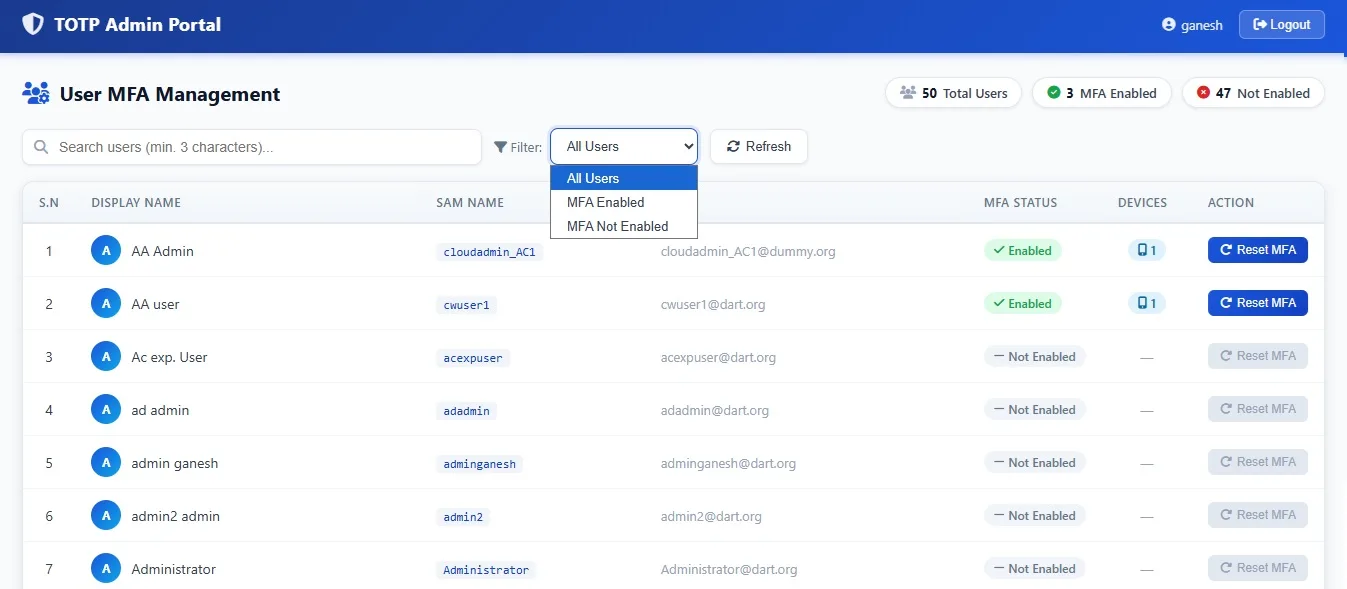Click the admin ganesh avatar icon

[x=106, y=462]
